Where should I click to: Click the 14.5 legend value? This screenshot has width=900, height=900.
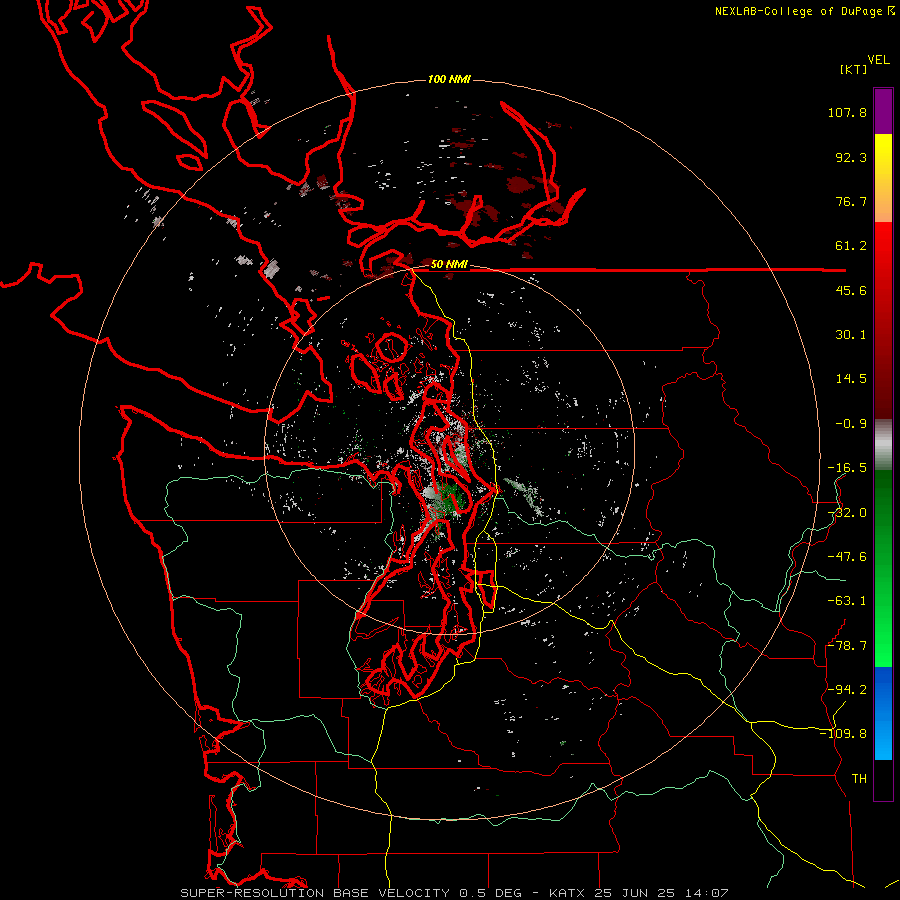click(x=851, y=379)
